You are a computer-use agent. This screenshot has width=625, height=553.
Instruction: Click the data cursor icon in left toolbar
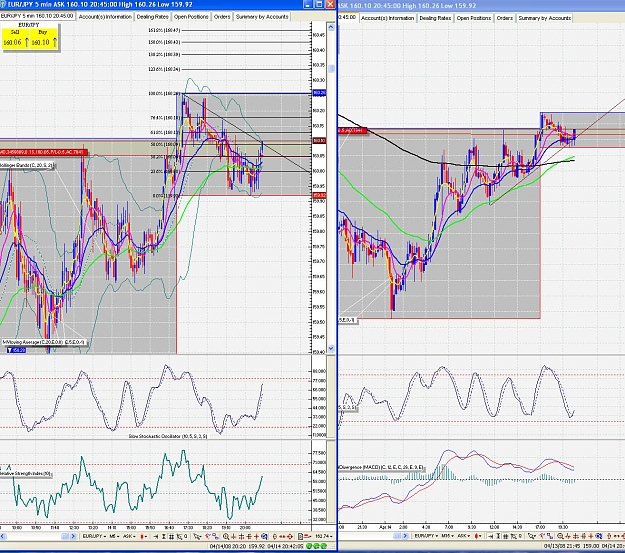tap(179, 536)
